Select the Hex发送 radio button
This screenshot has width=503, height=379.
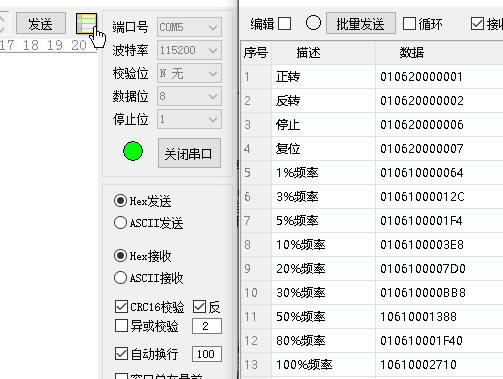[x=120, y=201]
